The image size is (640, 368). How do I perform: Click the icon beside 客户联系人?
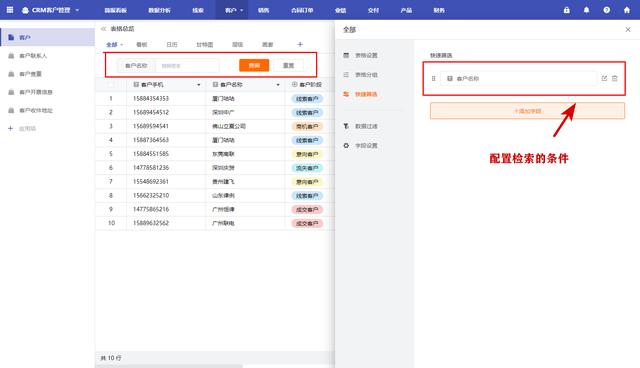pyautogui.click(x=11, y=55)
